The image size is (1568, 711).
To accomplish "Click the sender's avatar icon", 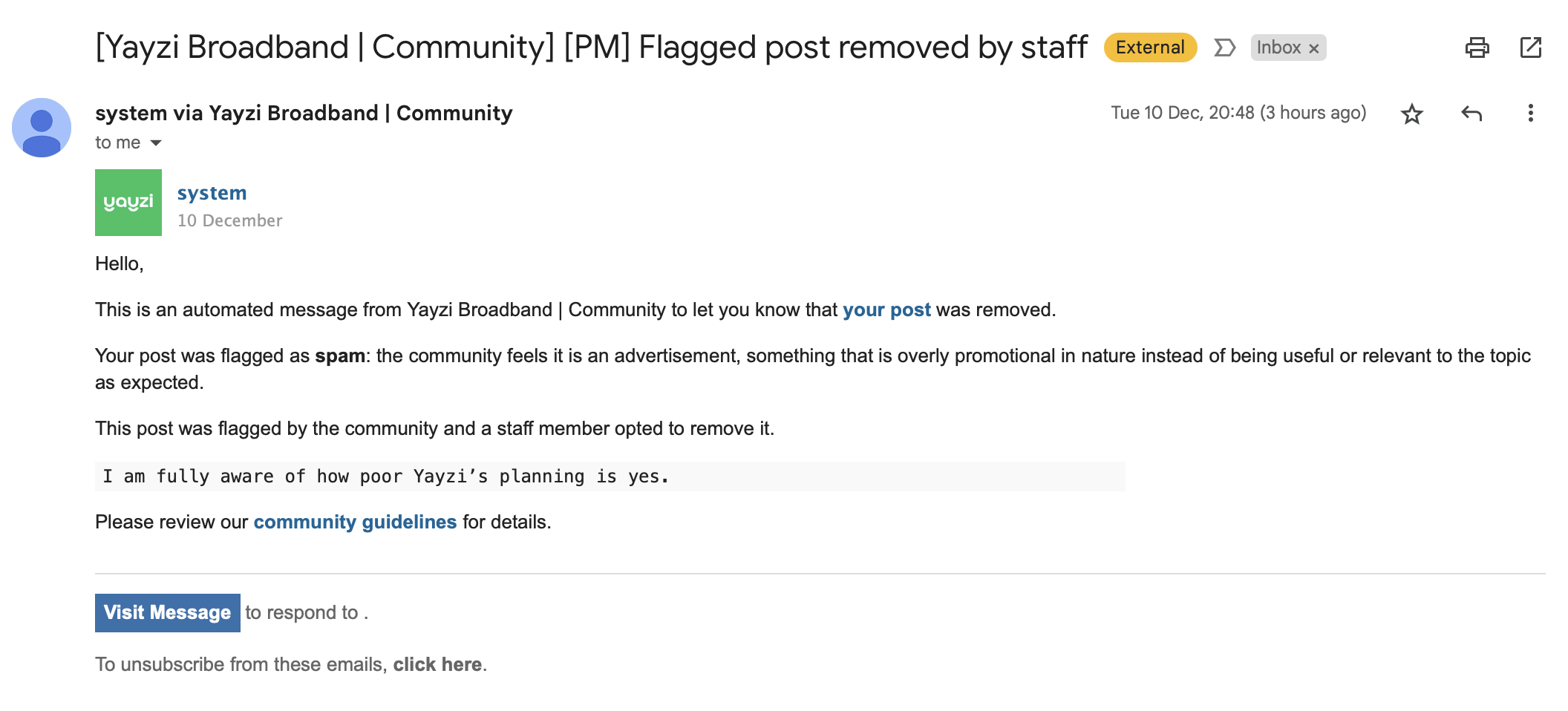I will pos(42,128).
